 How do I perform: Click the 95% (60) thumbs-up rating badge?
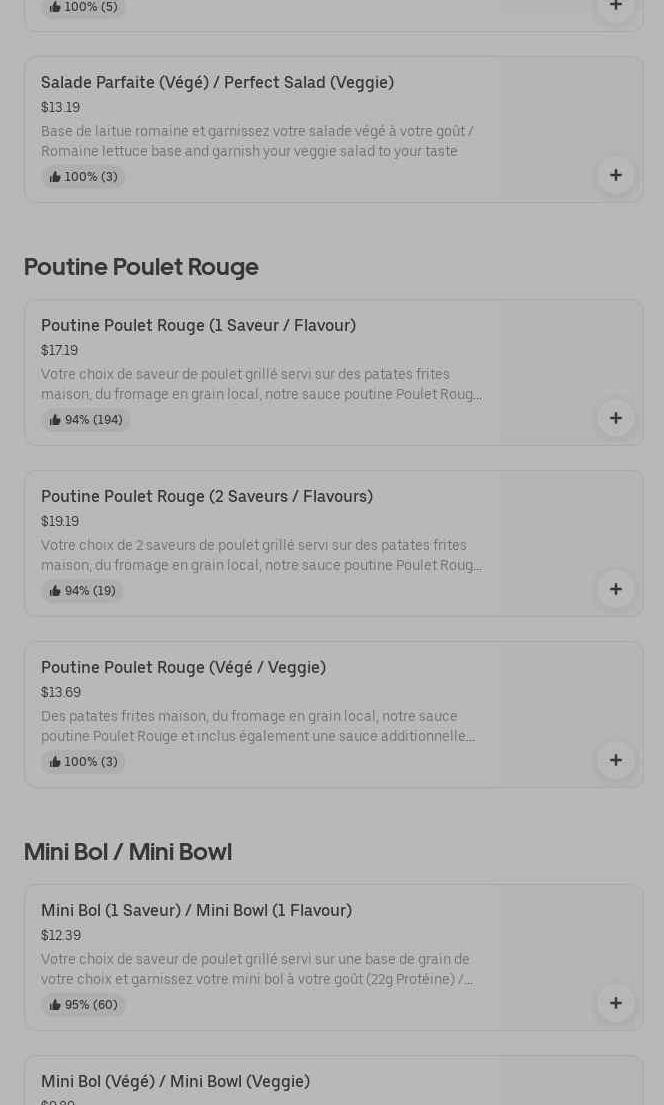(83, 1005)
